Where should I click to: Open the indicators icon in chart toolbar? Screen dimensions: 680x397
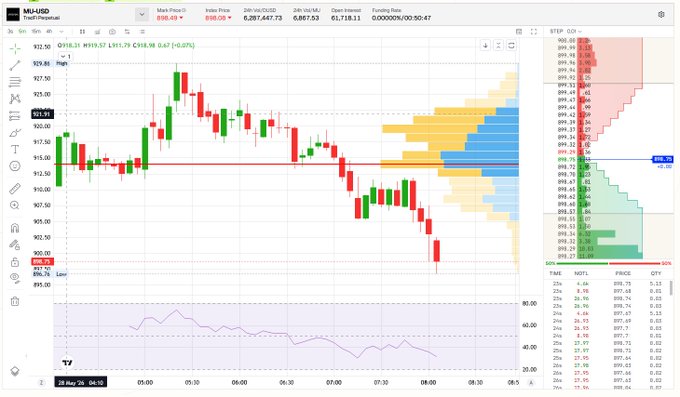[x=98, y=32]
